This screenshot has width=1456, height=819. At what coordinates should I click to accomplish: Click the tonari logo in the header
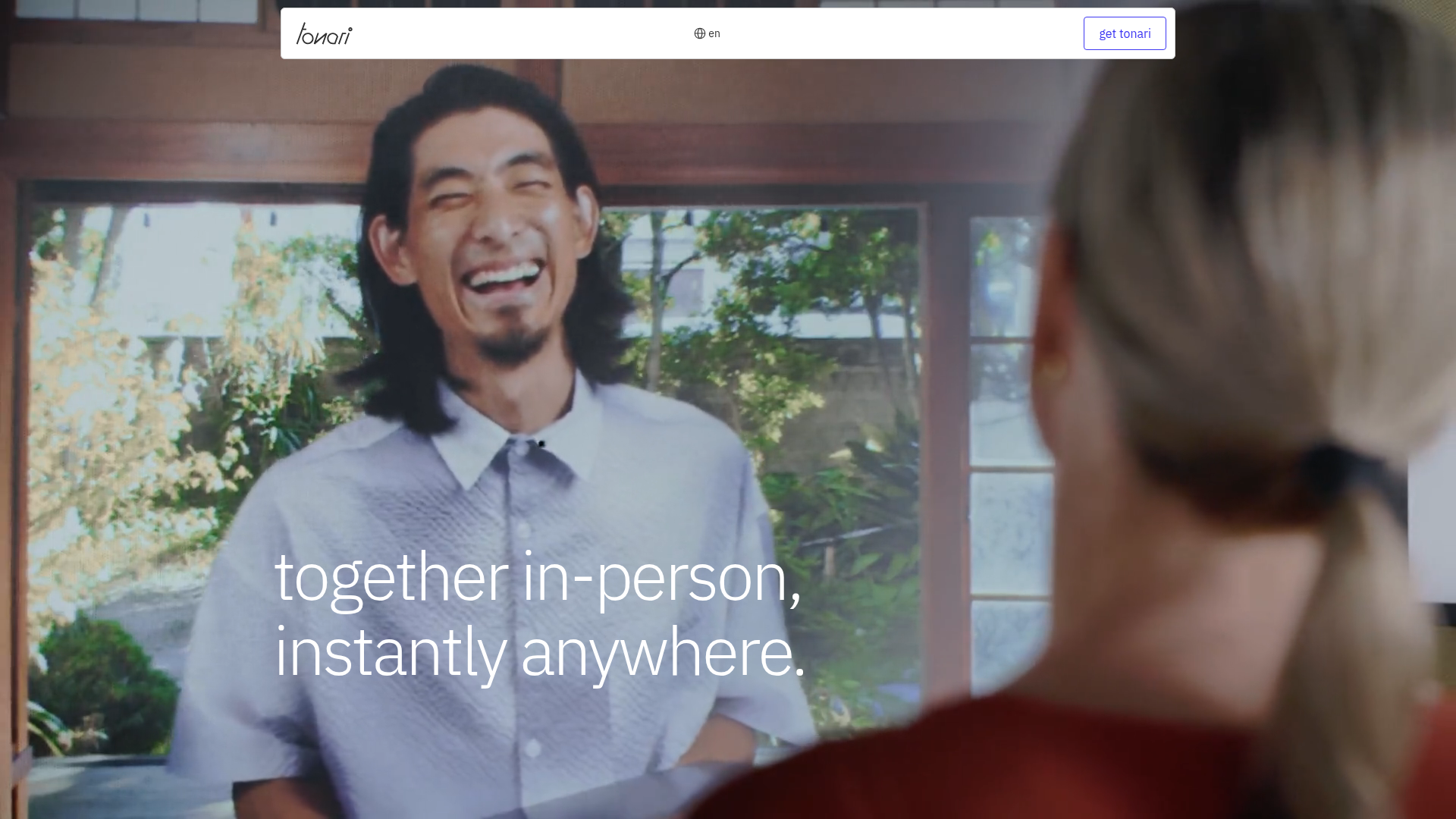click(x=324, y=33)
